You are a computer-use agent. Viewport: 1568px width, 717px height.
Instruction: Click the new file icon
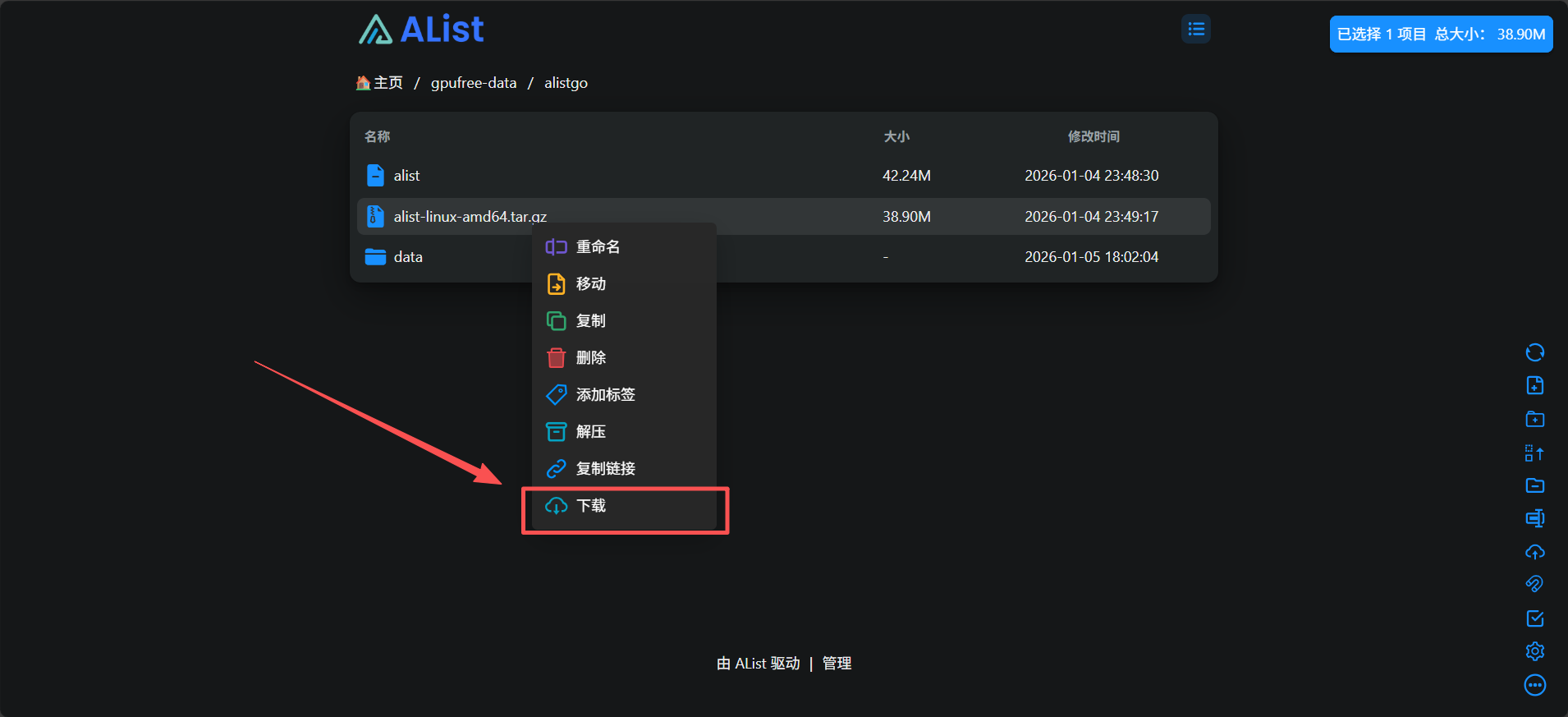(x=1534, y=385)
